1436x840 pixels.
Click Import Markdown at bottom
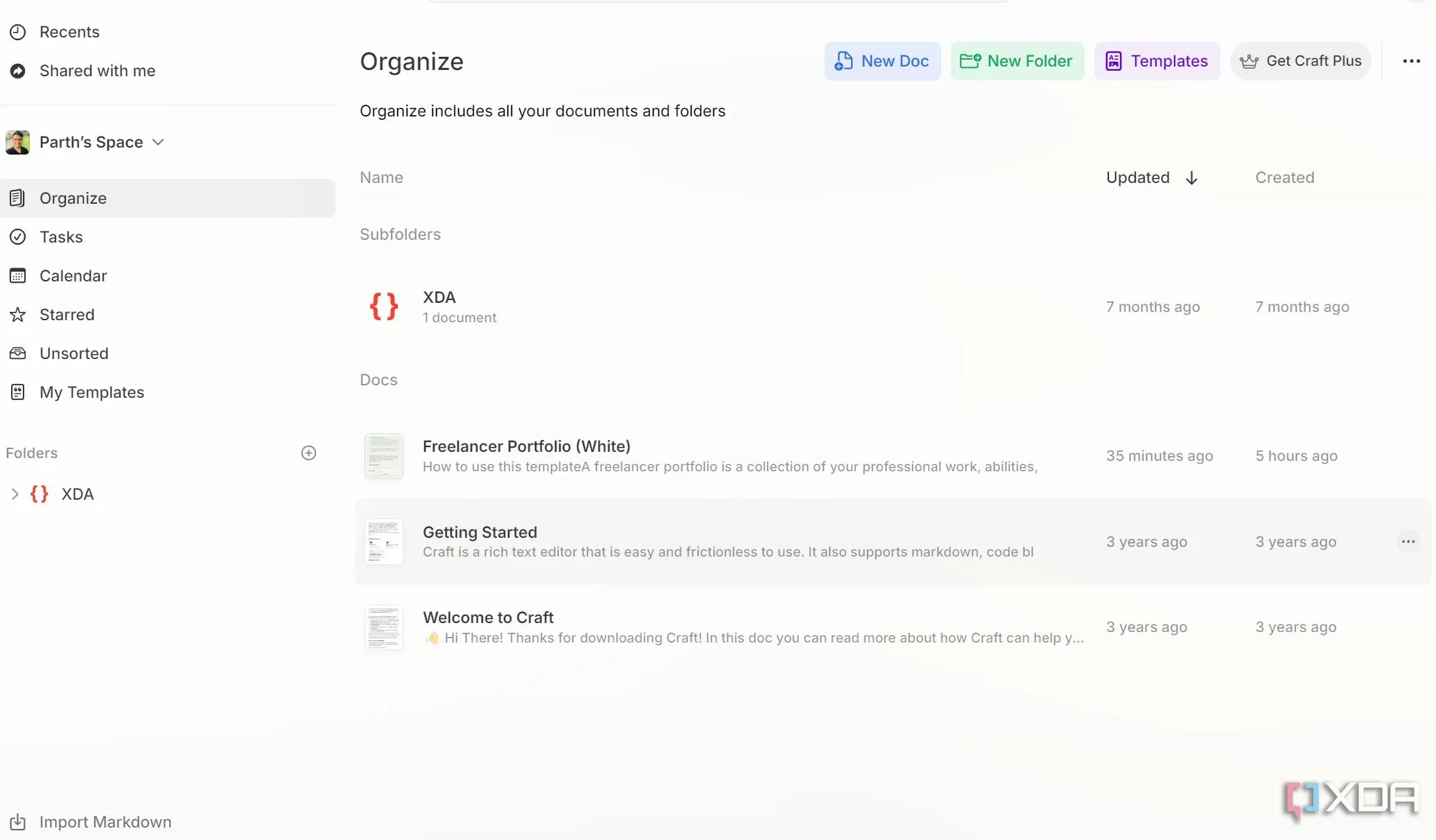pyautogui.click(x=105, y=822)
